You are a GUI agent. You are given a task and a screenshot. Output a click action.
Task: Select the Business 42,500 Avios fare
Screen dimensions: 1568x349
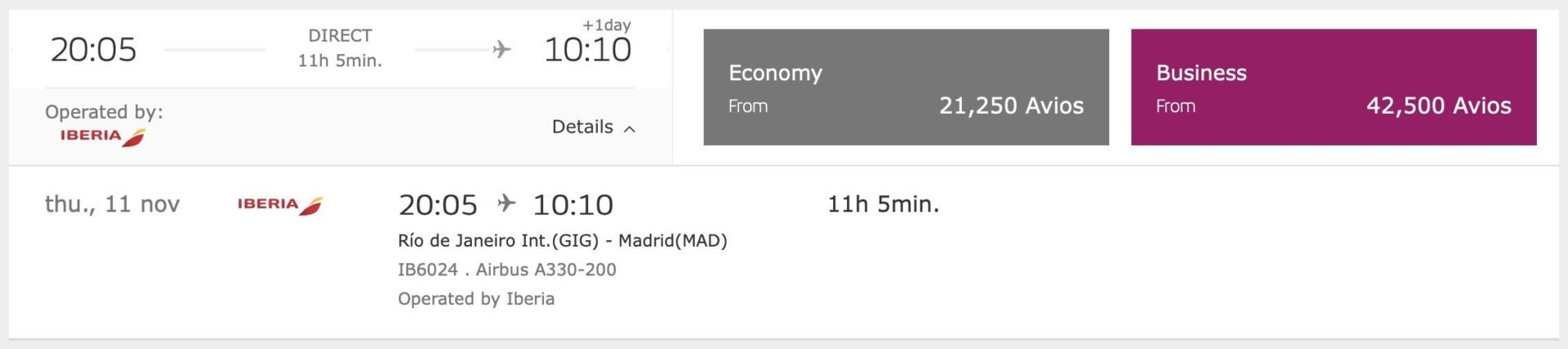1334,87
